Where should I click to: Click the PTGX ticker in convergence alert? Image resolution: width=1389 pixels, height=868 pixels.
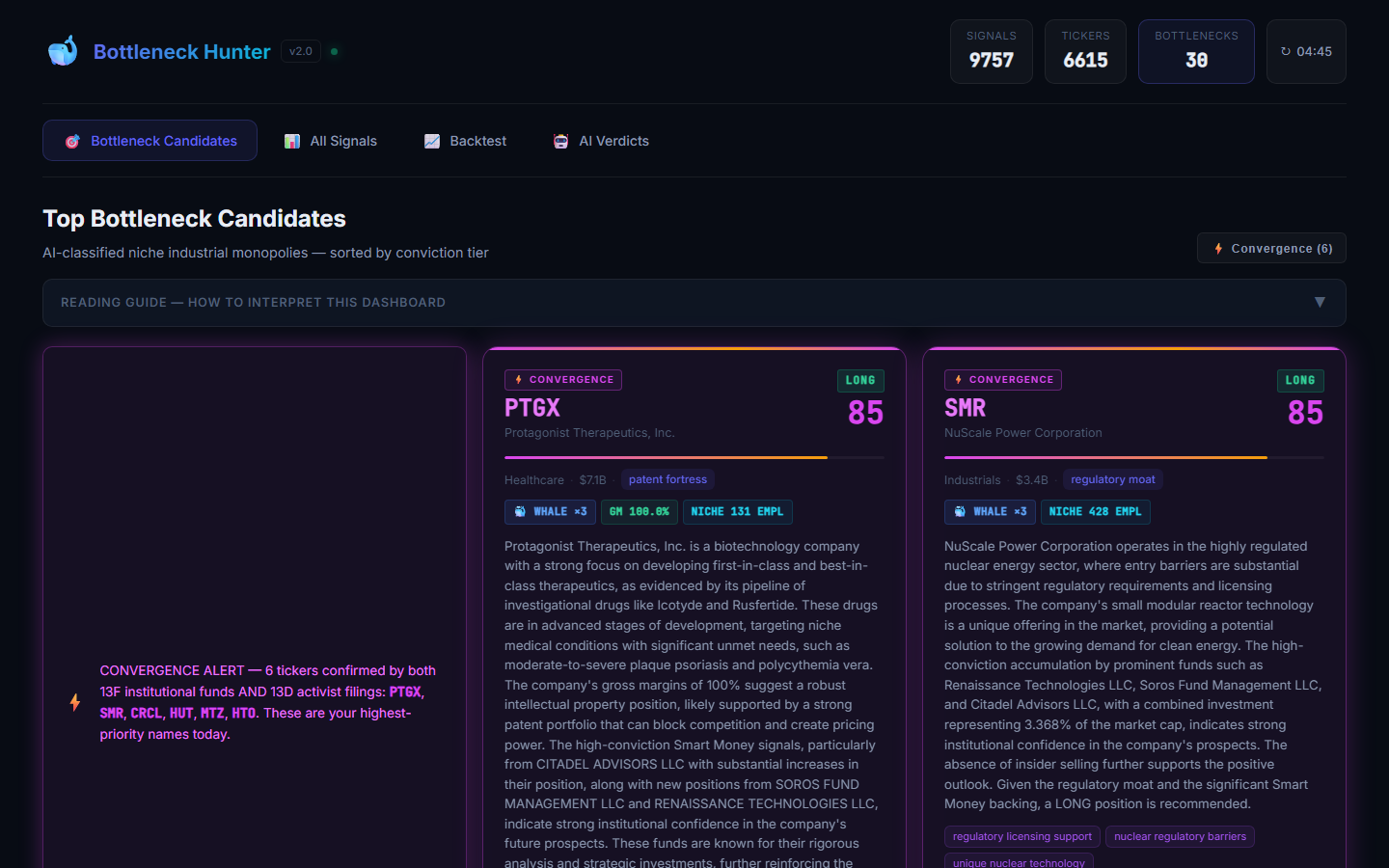click(405, 692)
